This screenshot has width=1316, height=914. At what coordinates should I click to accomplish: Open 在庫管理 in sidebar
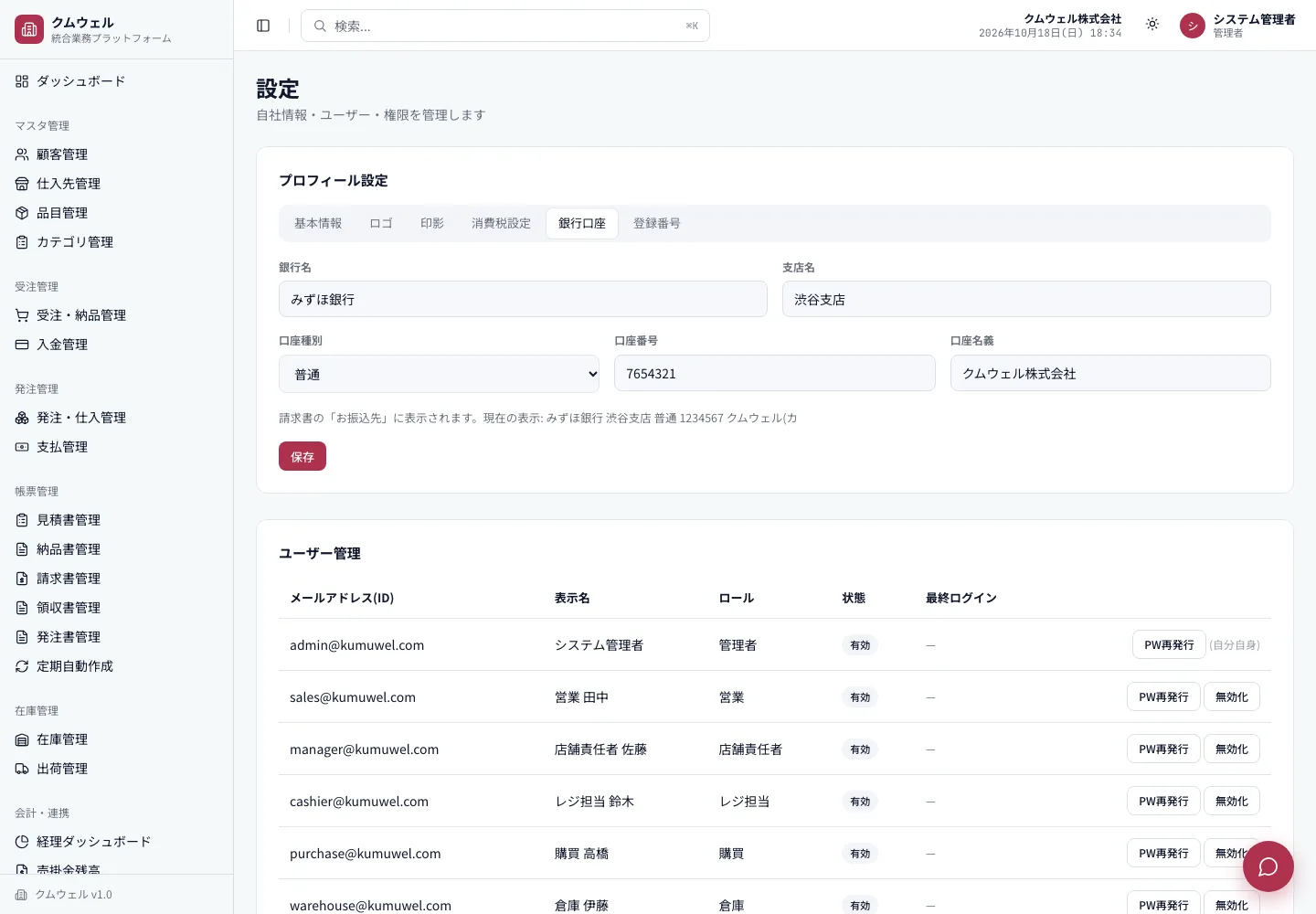(x=116, y=739)
